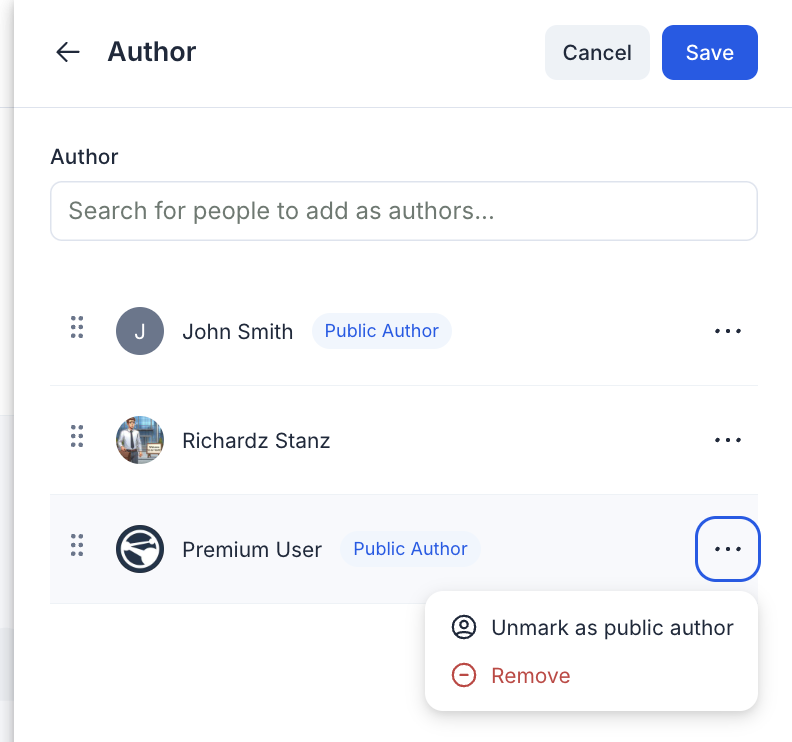
Task: Click Premium User's logo avatar
Action: pos(140,549)
